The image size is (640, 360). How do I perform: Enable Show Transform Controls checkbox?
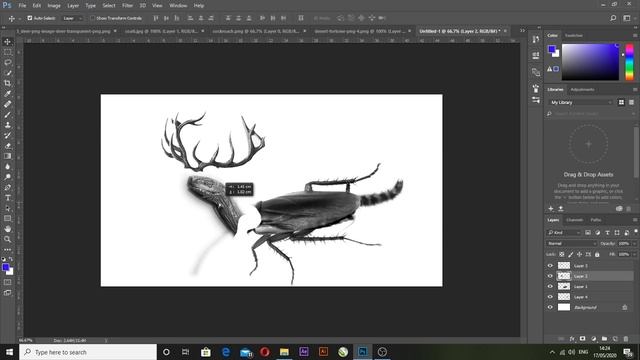[x=92, y=18]
